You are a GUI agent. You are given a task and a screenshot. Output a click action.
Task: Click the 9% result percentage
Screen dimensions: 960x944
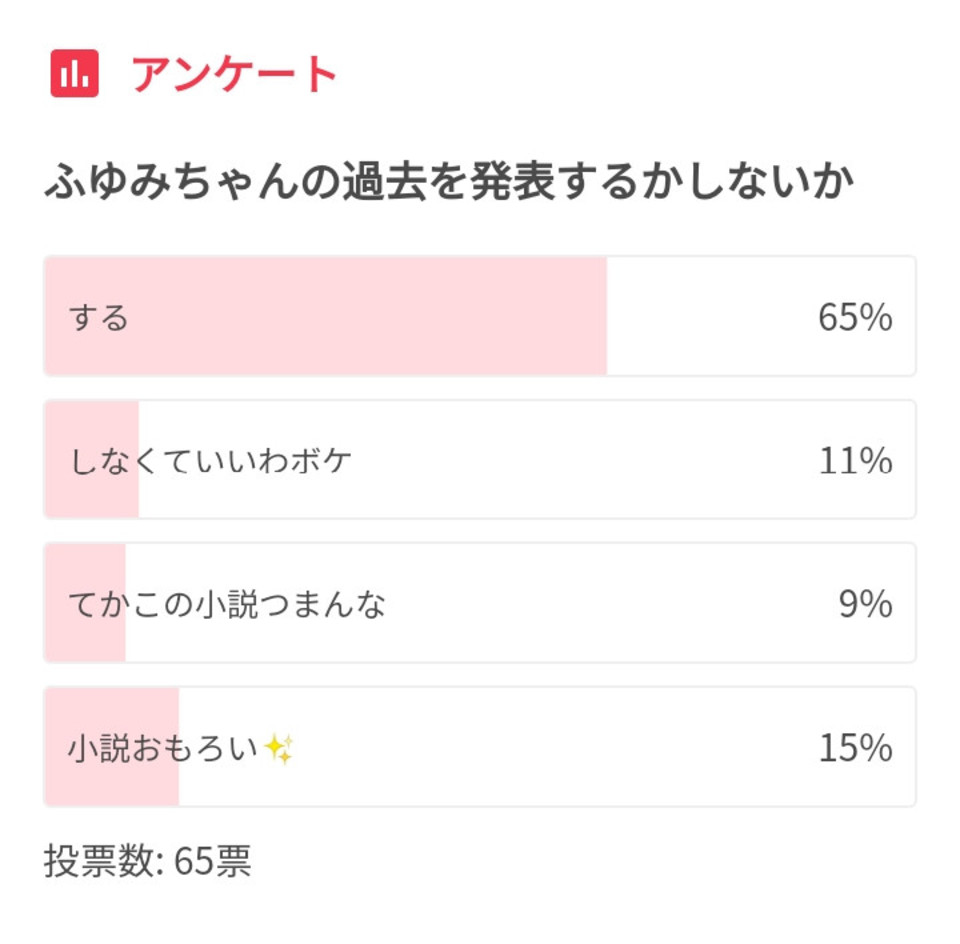866,604
